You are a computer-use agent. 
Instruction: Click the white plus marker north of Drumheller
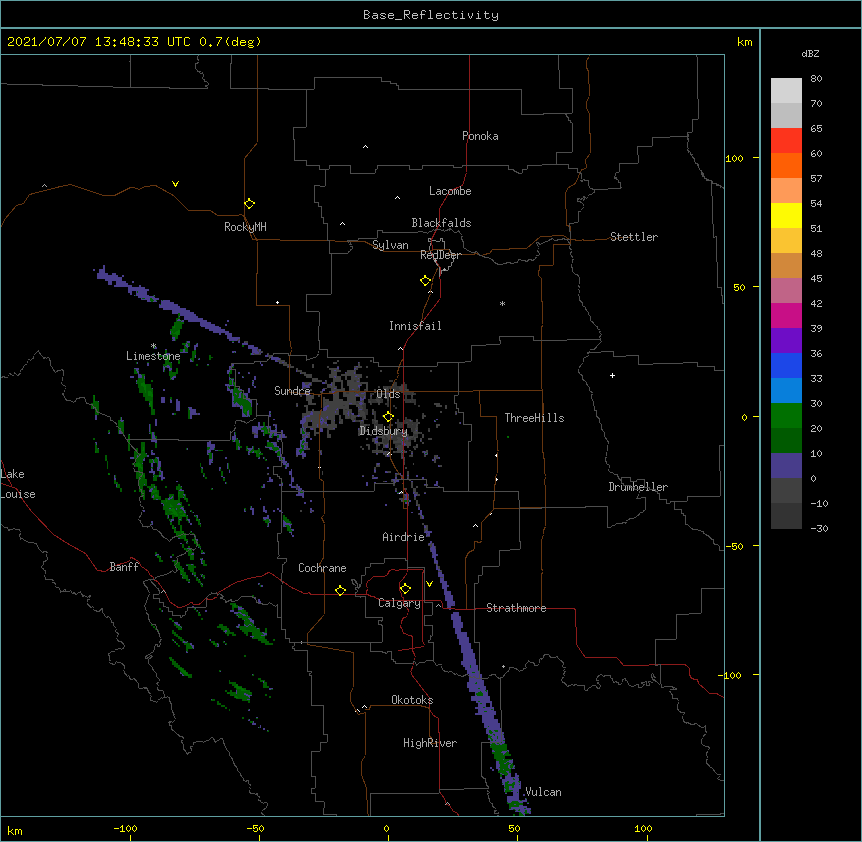[x=612, y=375]
